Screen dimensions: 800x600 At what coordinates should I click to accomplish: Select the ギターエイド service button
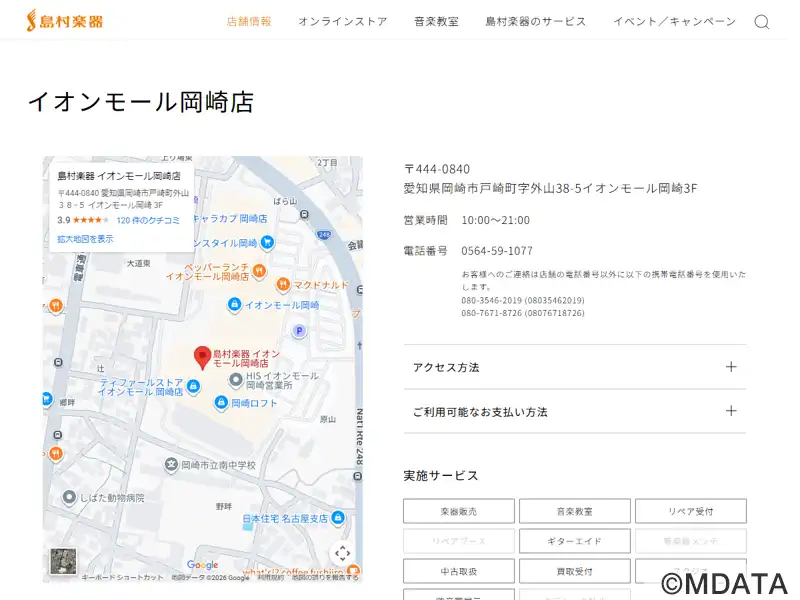(574, 541)
